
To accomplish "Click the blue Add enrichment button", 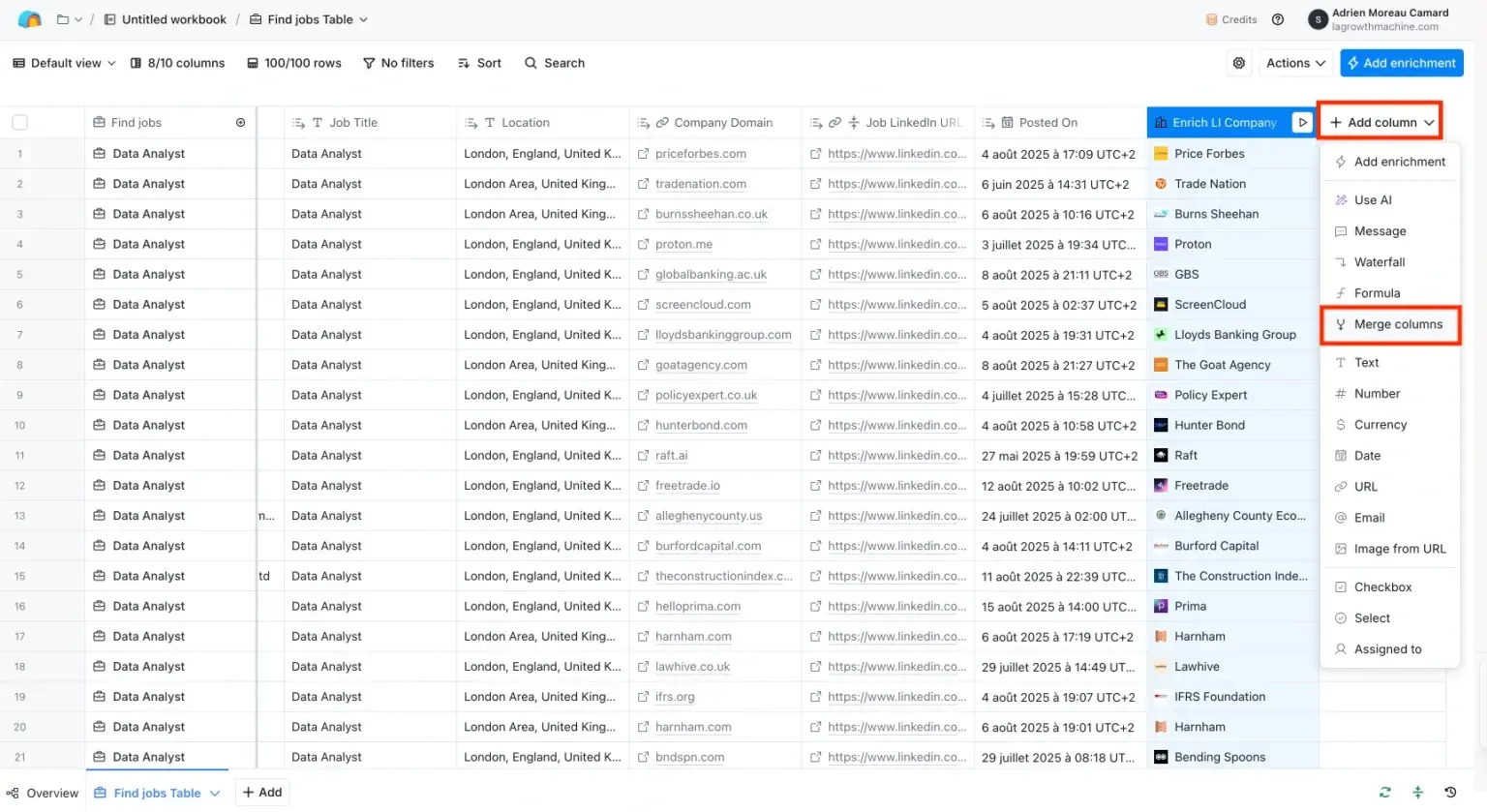I will (x=1401, y=63).
